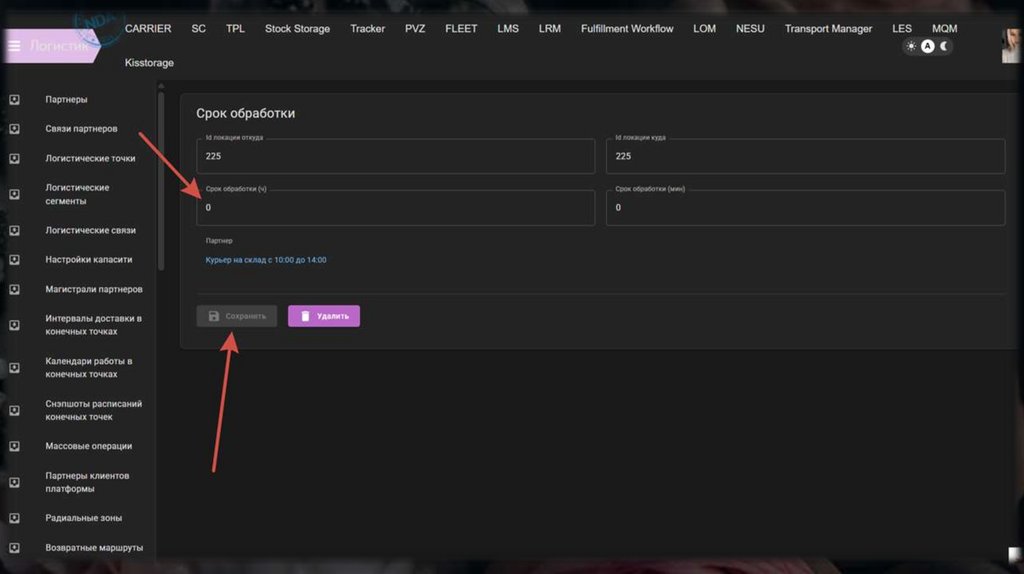Viewport: 1024px width, 574px height.
Task: Open the Stock Storage tab
Action: pyautogui.click(x=297, y=29)
